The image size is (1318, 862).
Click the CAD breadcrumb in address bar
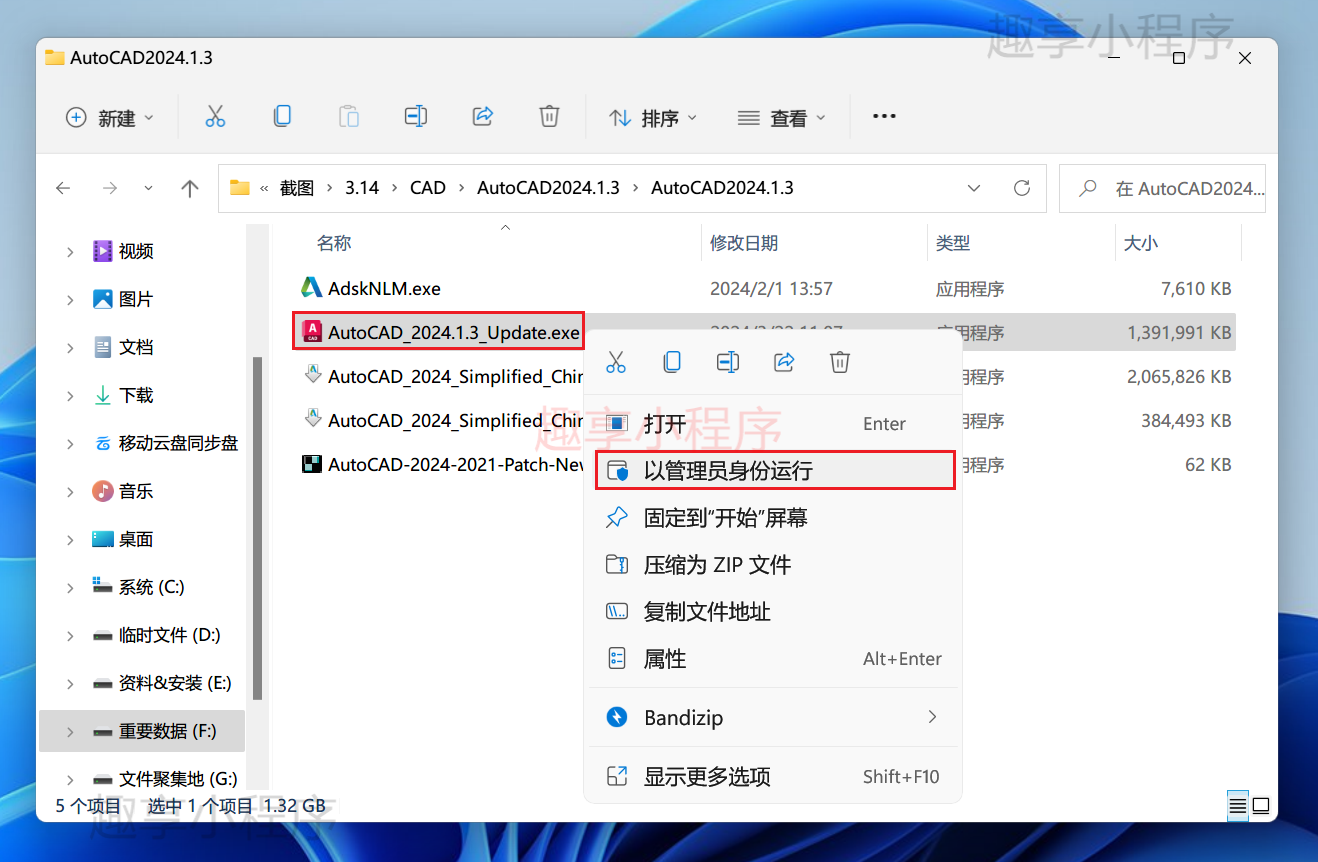click(x=428, y=188)
